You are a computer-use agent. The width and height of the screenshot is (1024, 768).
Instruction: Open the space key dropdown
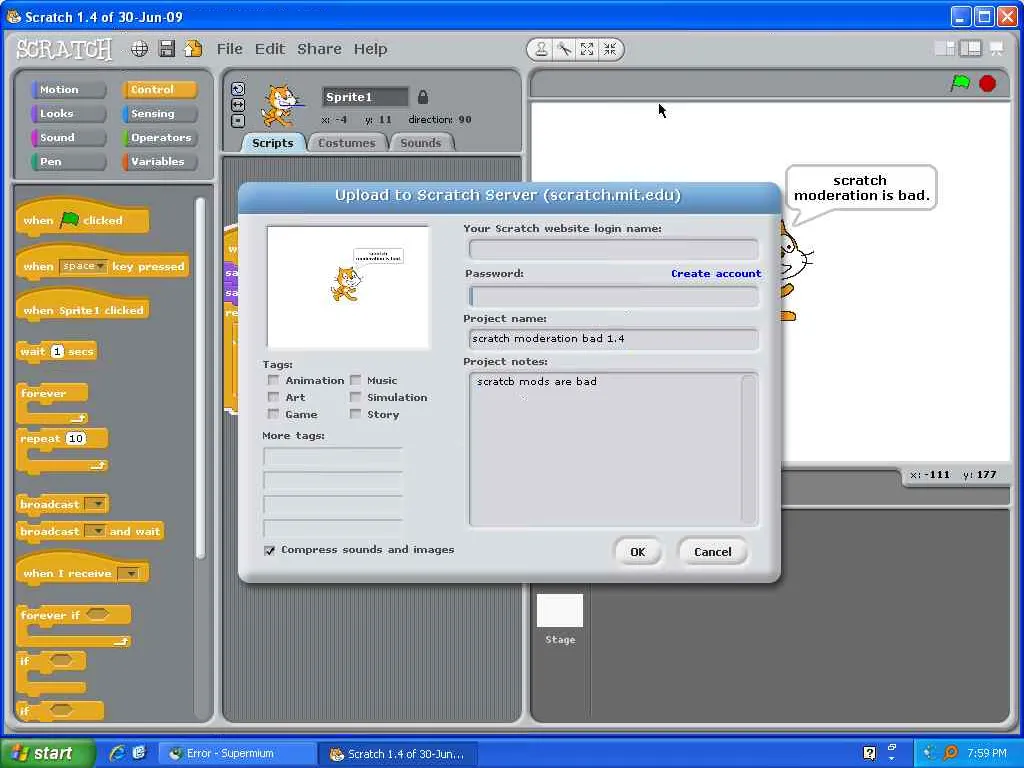coord(84,266)
